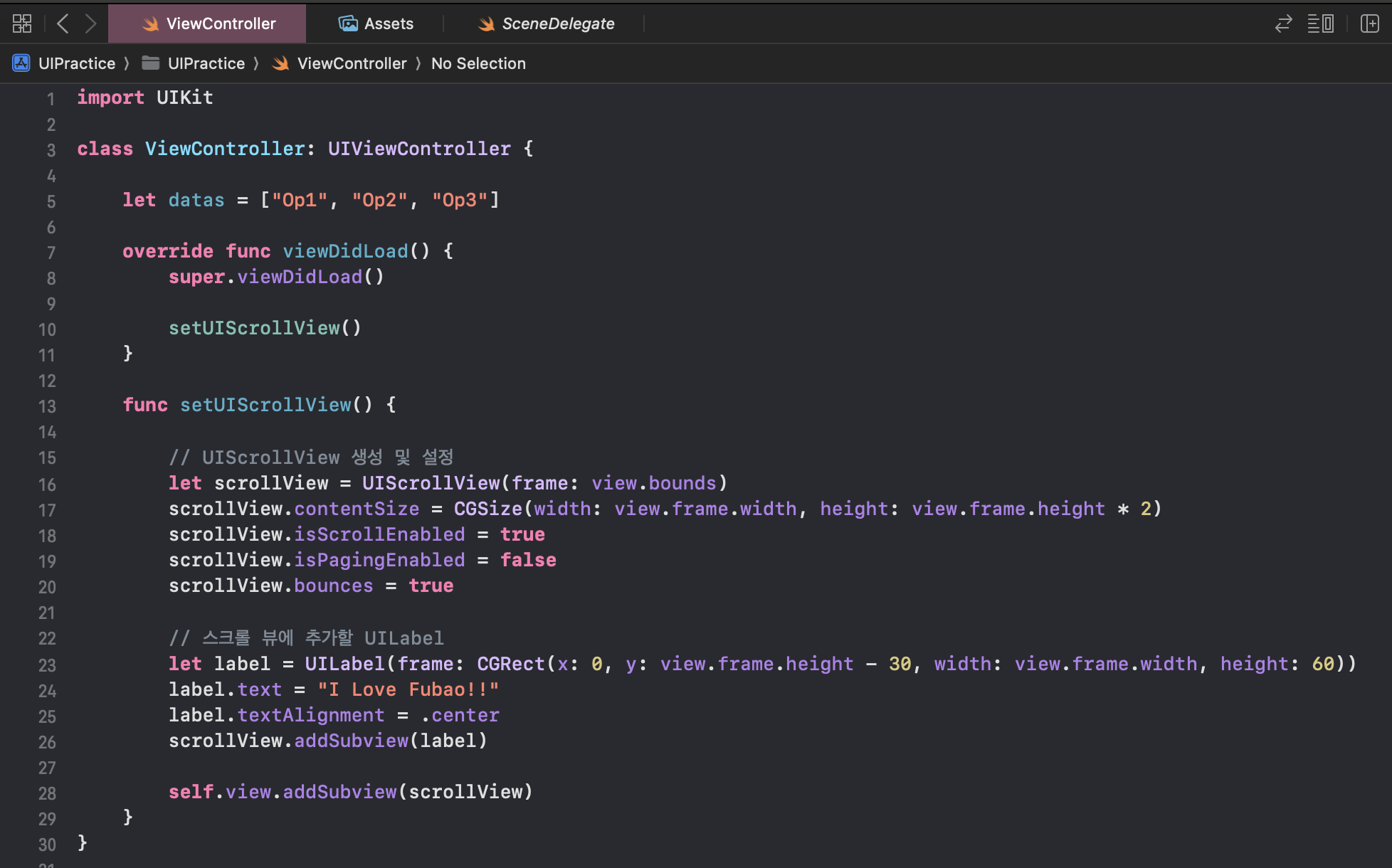Open UIPractice project breadcrumb dropdown
The height and width of the screenshot is (868, 1392).
[x=77, y=63]
